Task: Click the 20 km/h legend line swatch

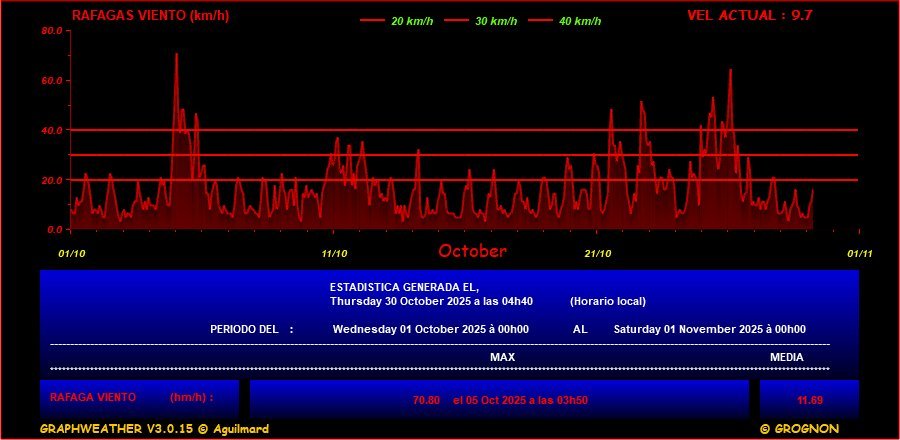Action: point(372,21)
